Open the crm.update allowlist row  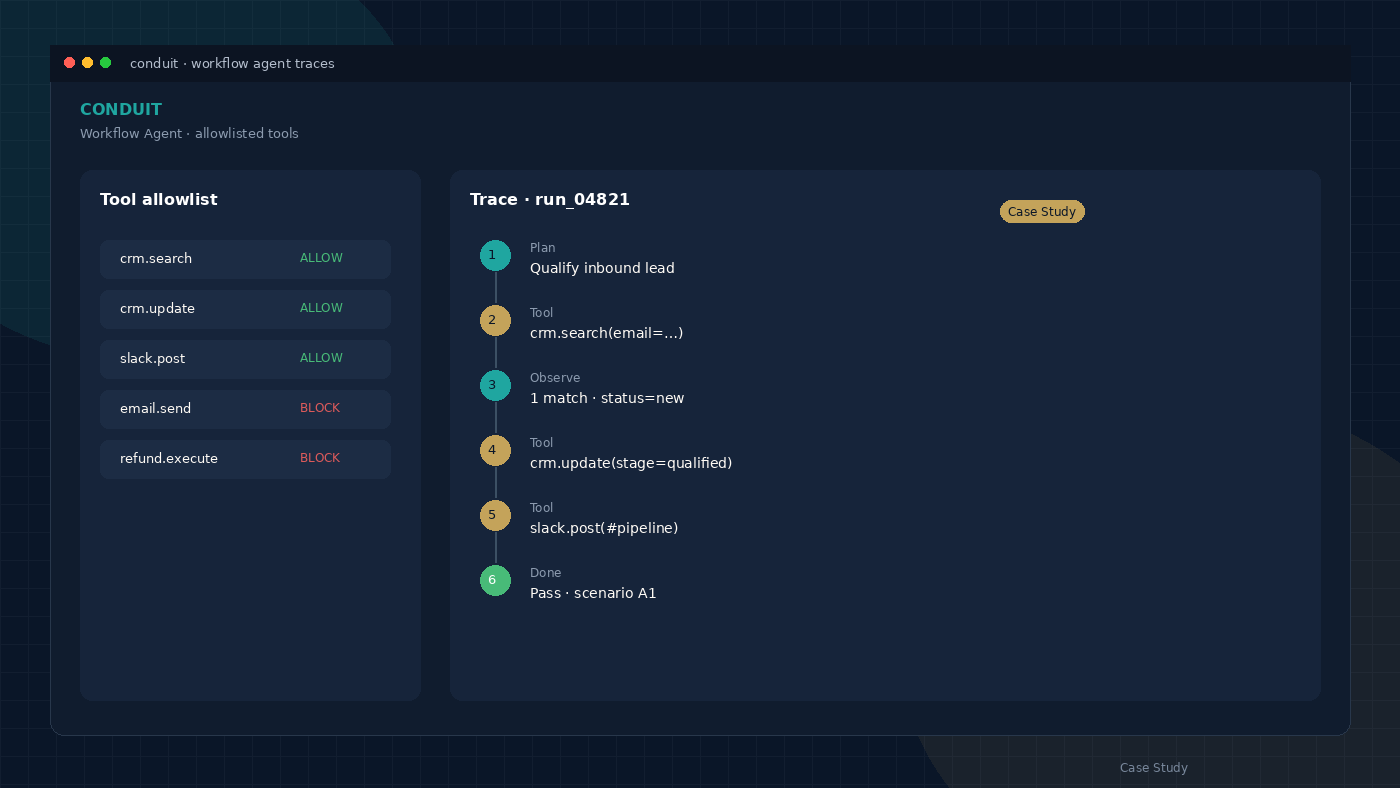coord(245,309)
